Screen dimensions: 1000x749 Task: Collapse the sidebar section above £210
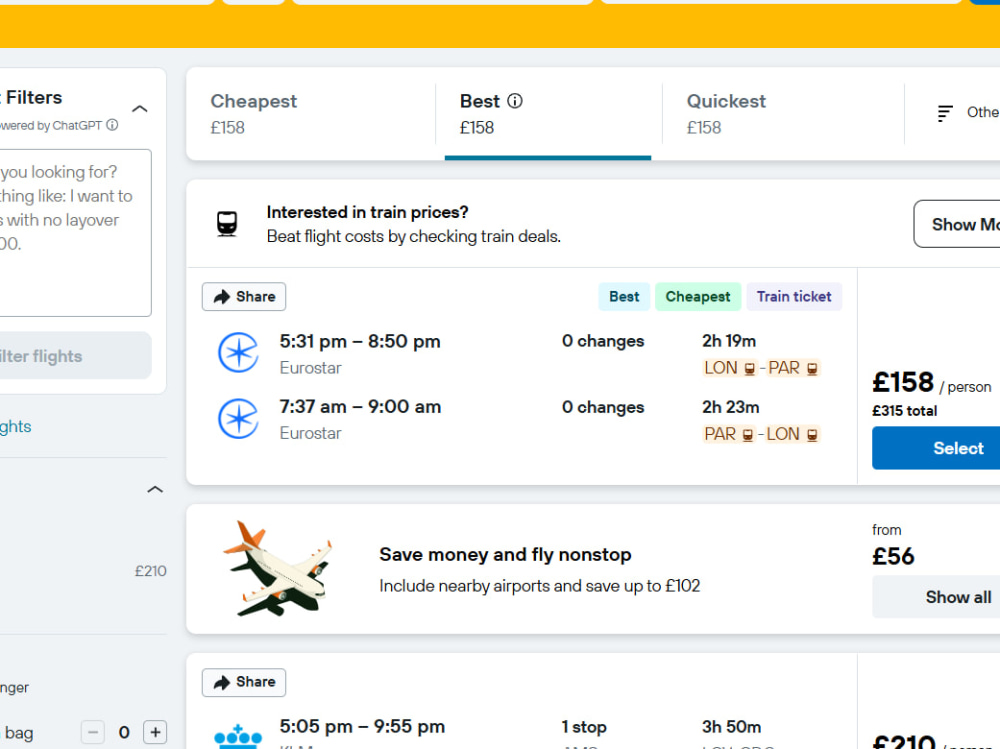(x=155, y=489)
